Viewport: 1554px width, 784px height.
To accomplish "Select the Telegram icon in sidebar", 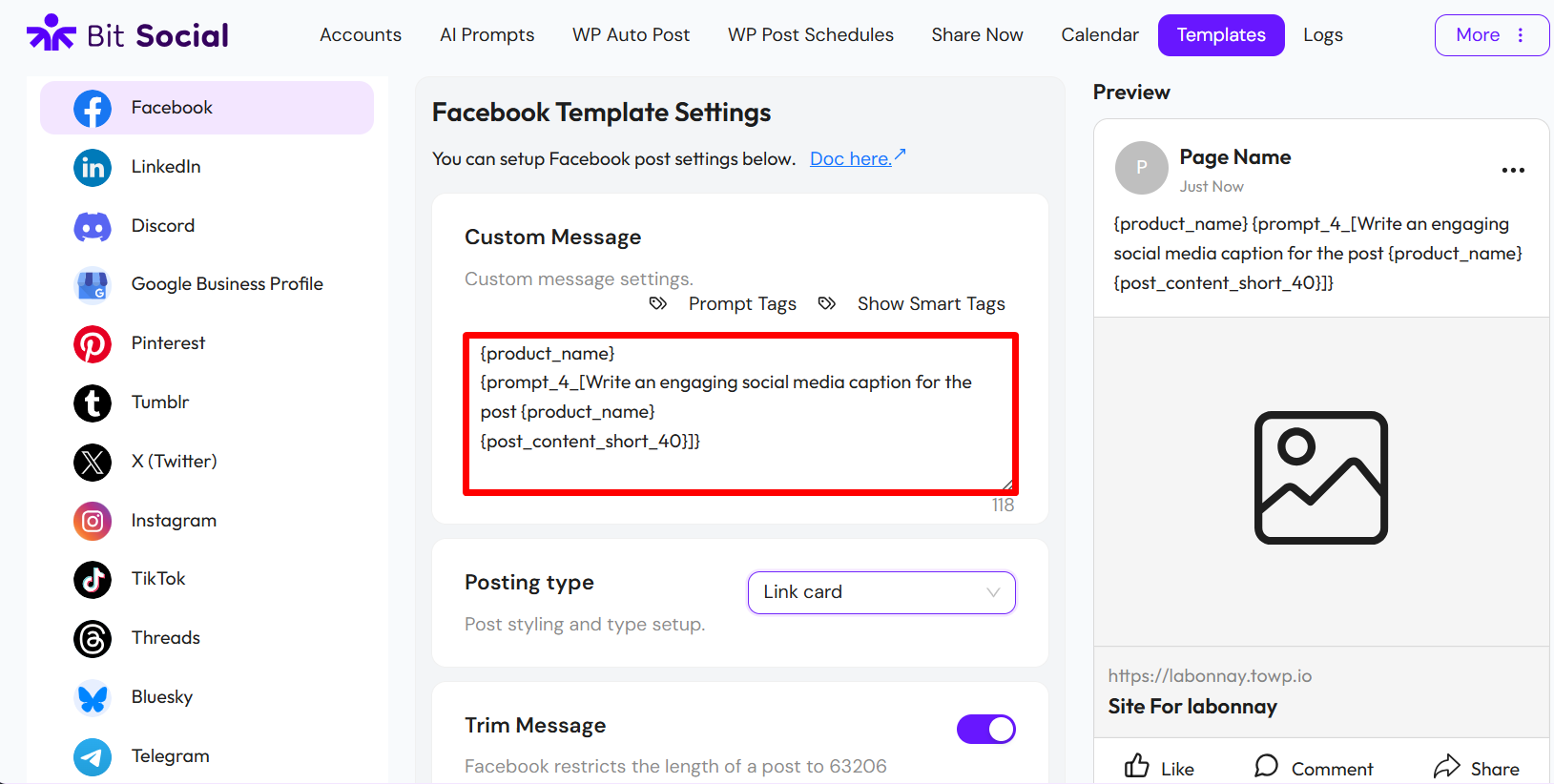I will (x=93, y=756).
